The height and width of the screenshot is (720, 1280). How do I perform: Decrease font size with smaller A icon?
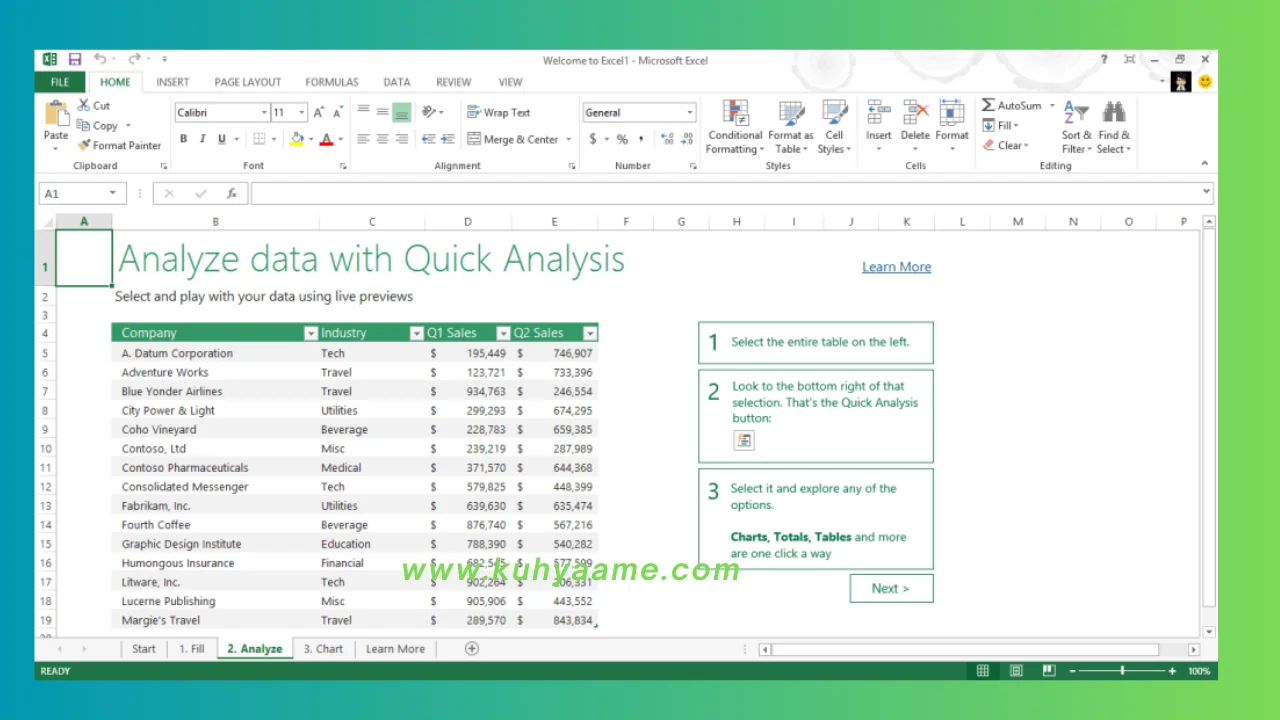coord(338,113)
